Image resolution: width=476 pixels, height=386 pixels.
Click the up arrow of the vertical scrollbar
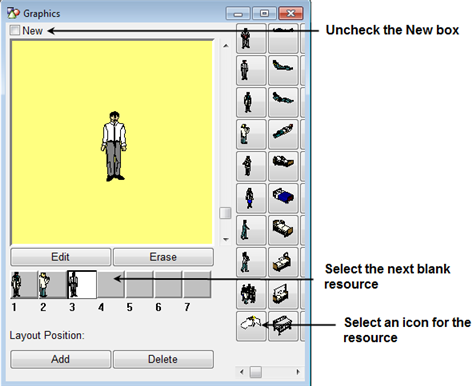click(x=226, y=46)
